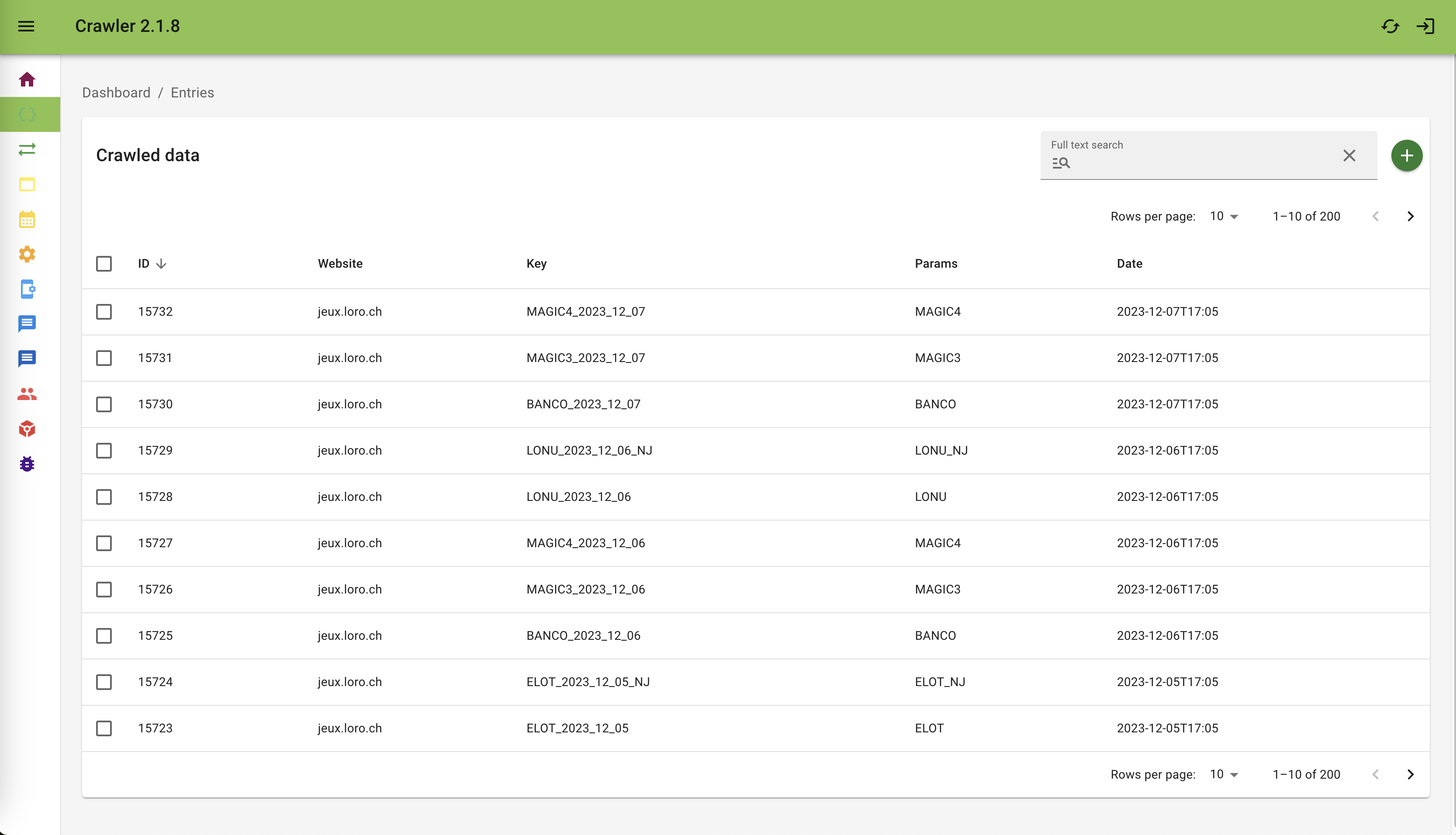Open bottom rows per page dropdown
This screenshot has height=835, width=1456.
pyautogui.click(x=1224, y=774)
